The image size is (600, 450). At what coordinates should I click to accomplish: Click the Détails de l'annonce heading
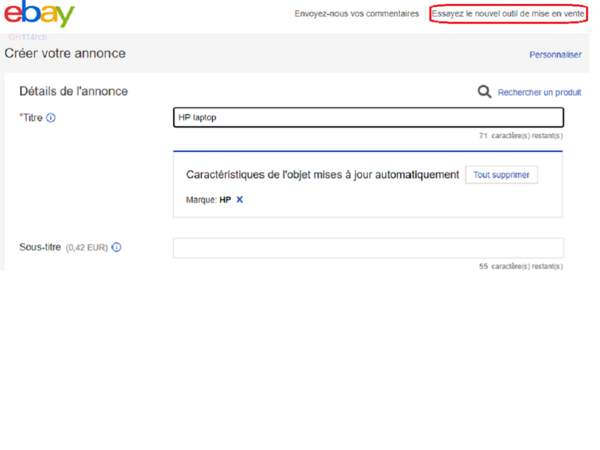[73, 91]
